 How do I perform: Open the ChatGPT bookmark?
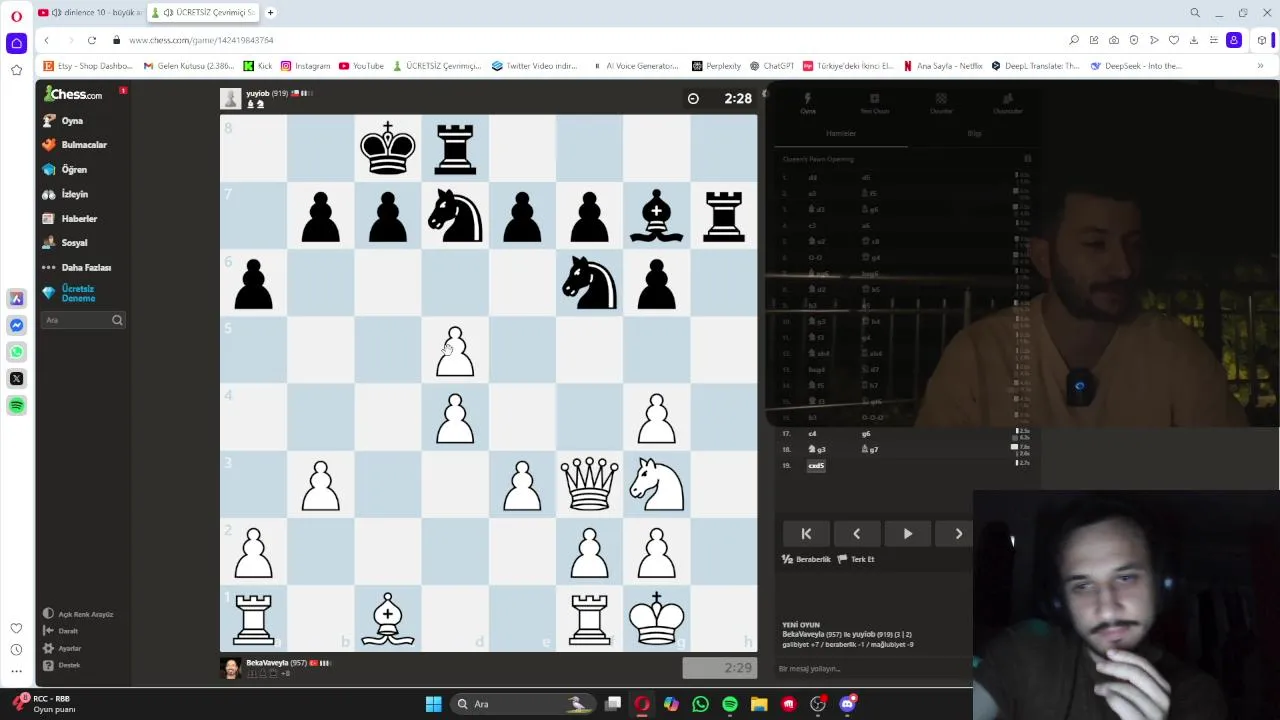771,66
